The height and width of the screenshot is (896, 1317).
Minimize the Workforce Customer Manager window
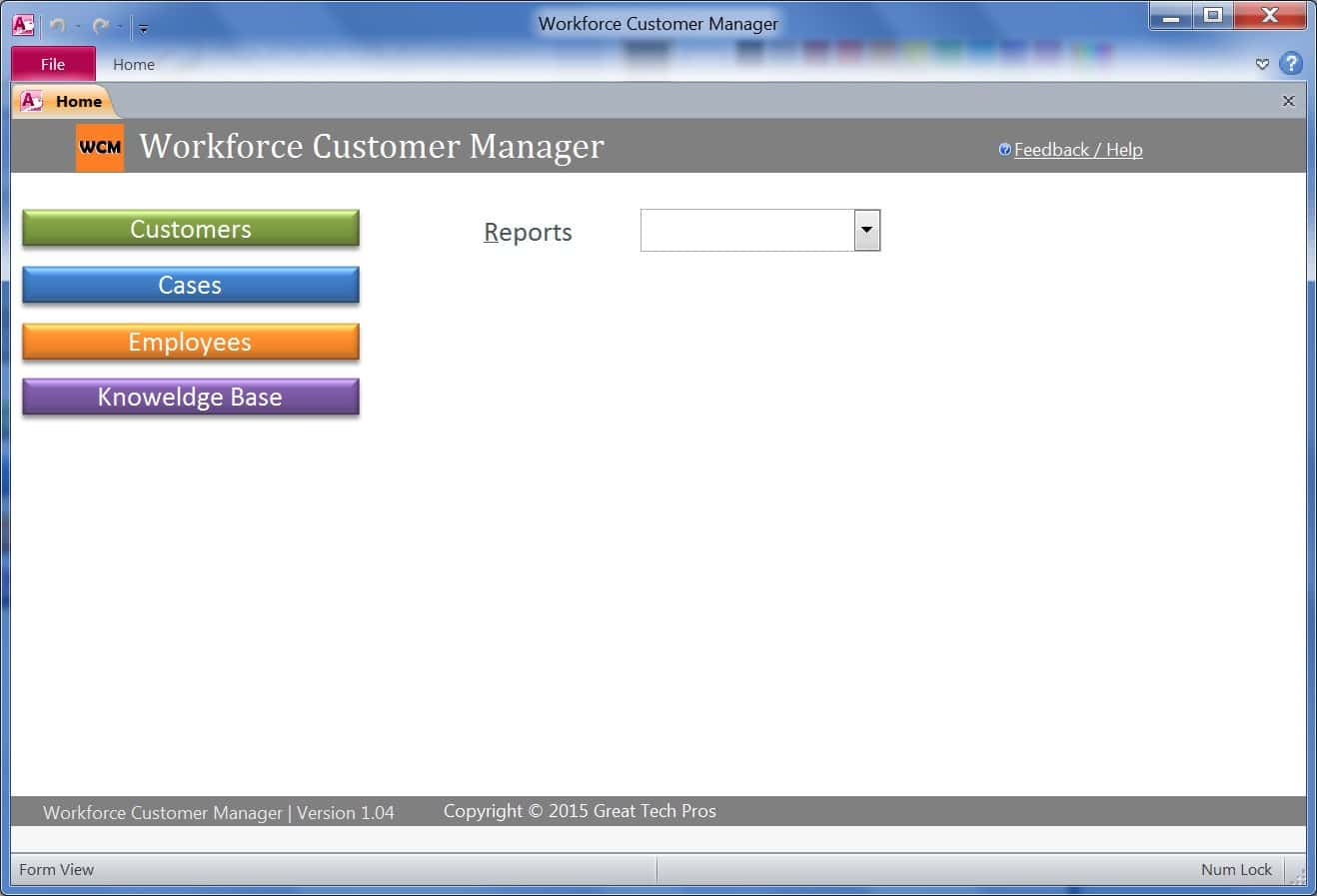pyautogui.click(x=1171, y=16)
